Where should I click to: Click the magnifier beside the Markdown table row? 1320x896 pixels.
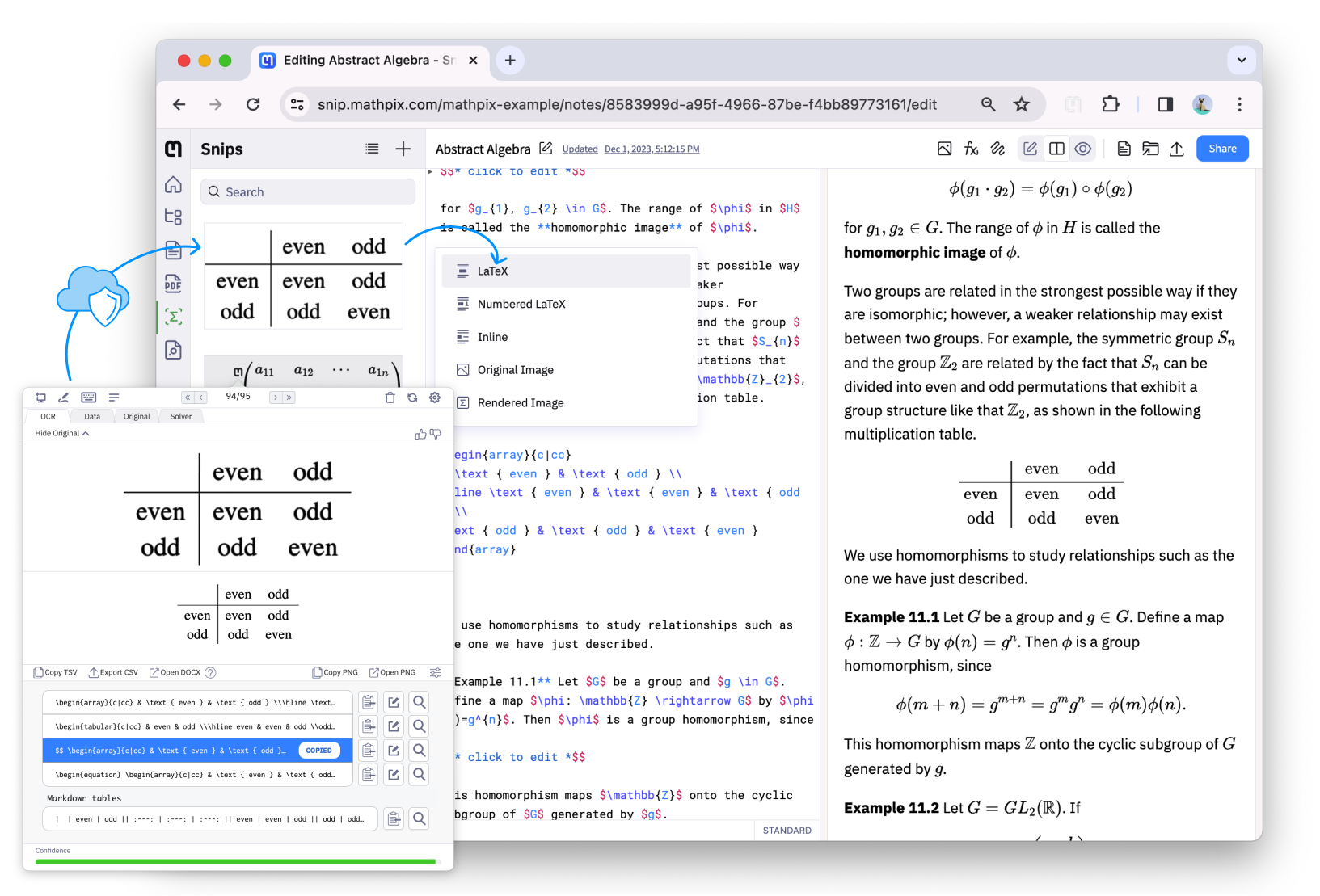pyautogui.click(x=420, y=819)
